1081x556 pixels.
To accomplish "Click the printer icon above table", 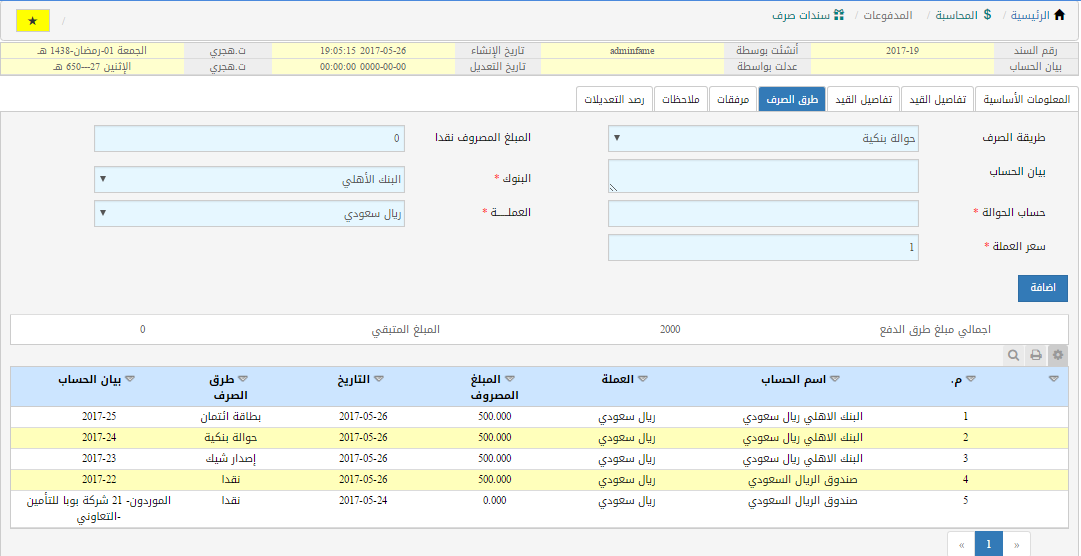I will coord(1036,355).
